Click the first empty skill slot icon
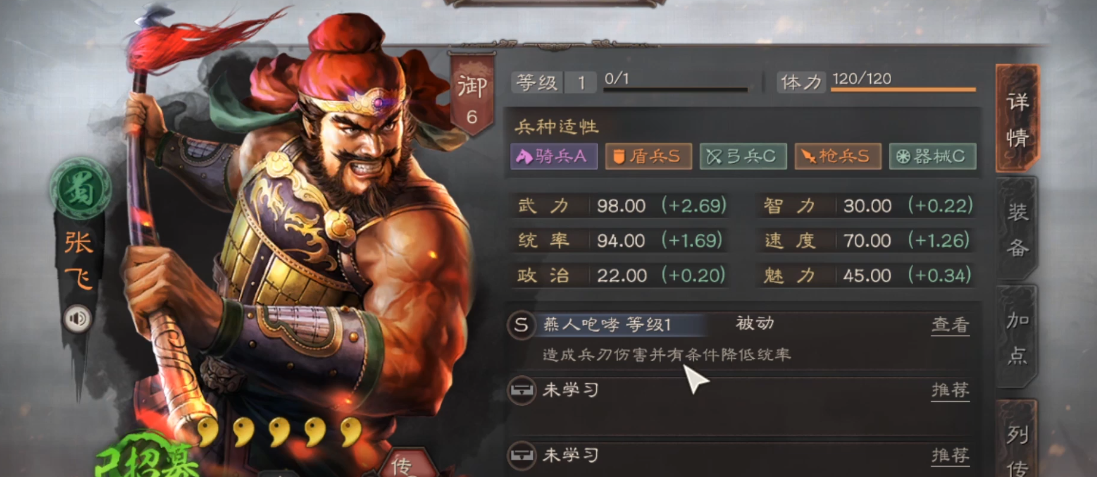The height and width of the screenshot is (477, 1097). pos(520,390)
